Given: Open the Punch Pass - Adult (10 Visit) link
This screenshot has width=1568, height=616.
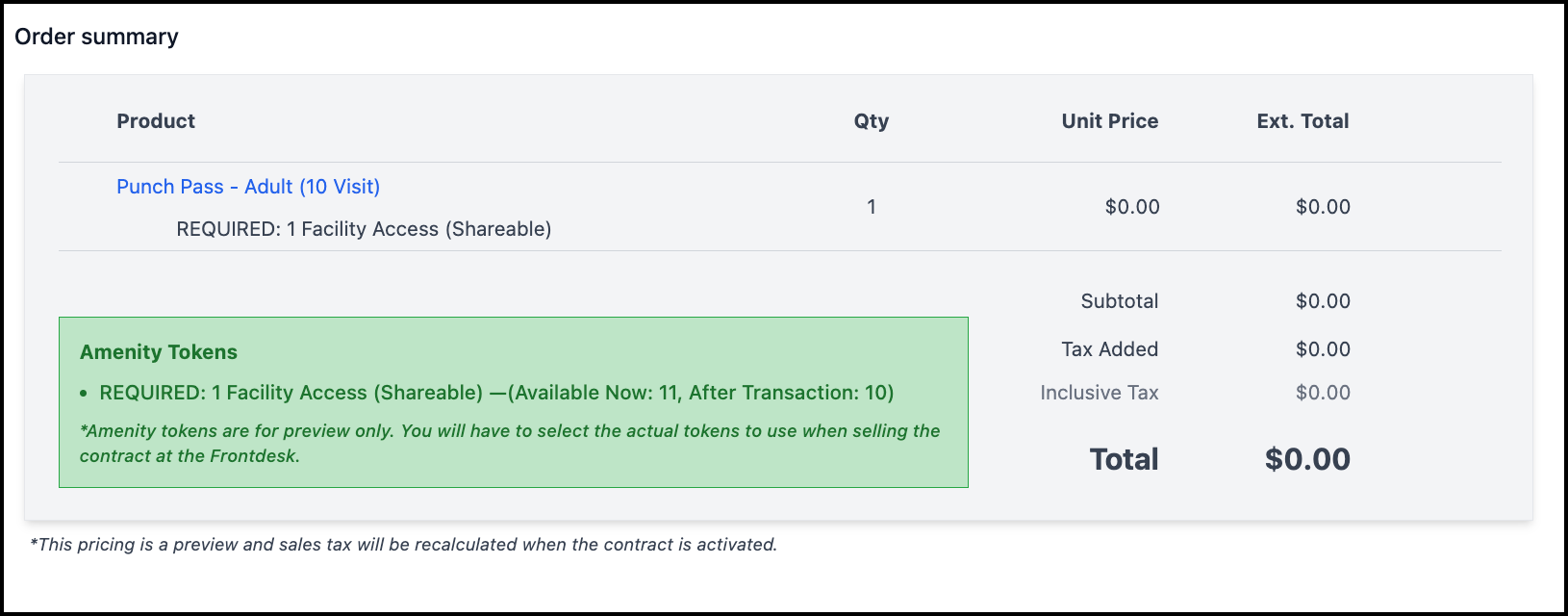Looking at the screenshot, I should pos(248,187).
